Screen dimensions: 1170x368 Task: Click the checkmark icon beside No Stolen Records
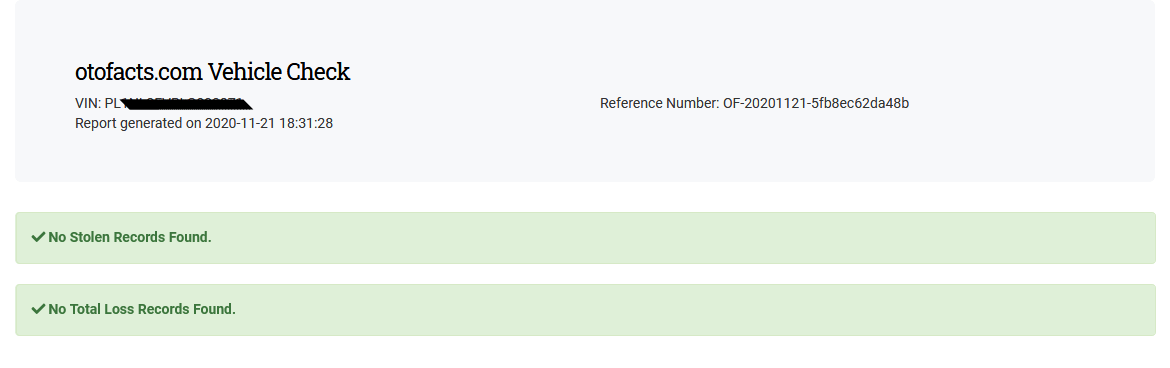click(38, 237)
